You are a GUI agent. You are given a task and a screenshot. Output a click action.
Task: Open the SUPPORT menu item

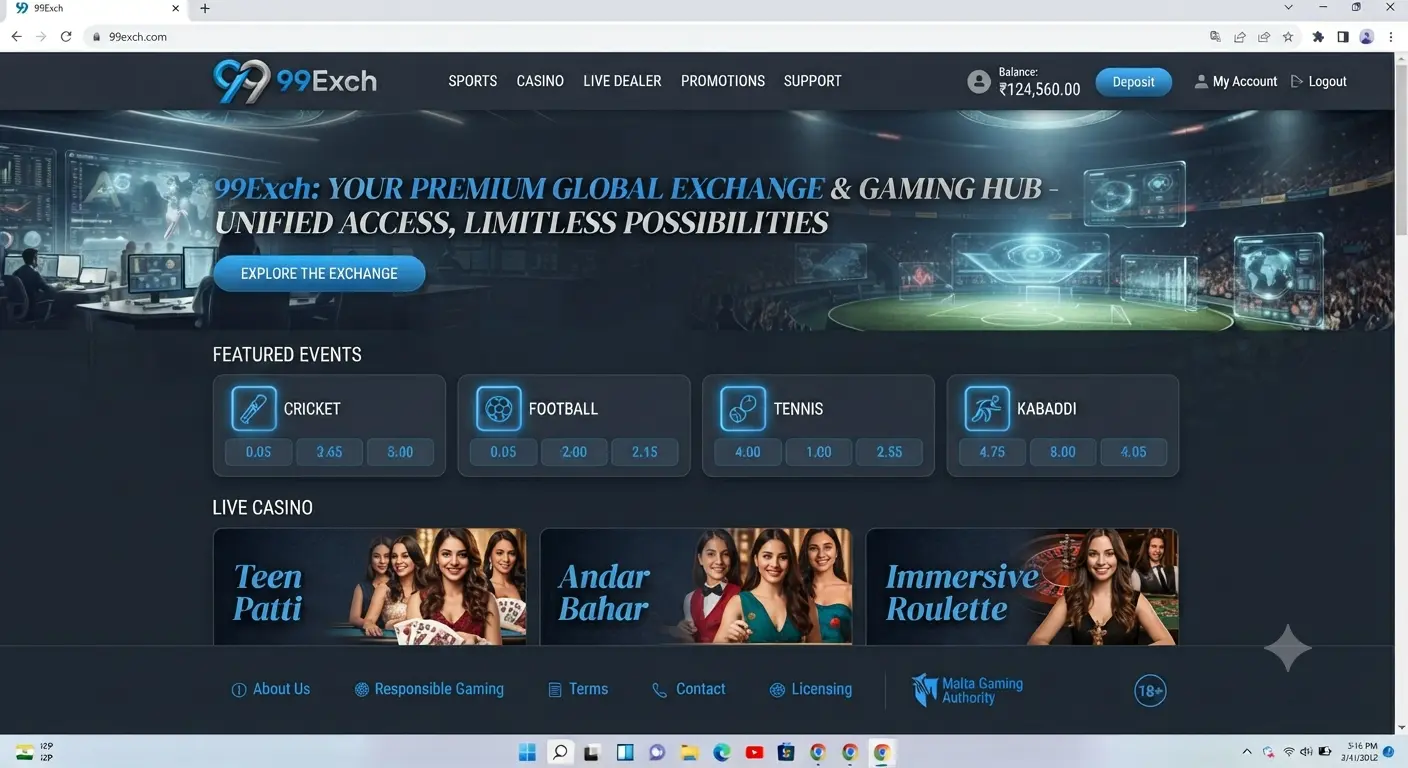[813, 81]
